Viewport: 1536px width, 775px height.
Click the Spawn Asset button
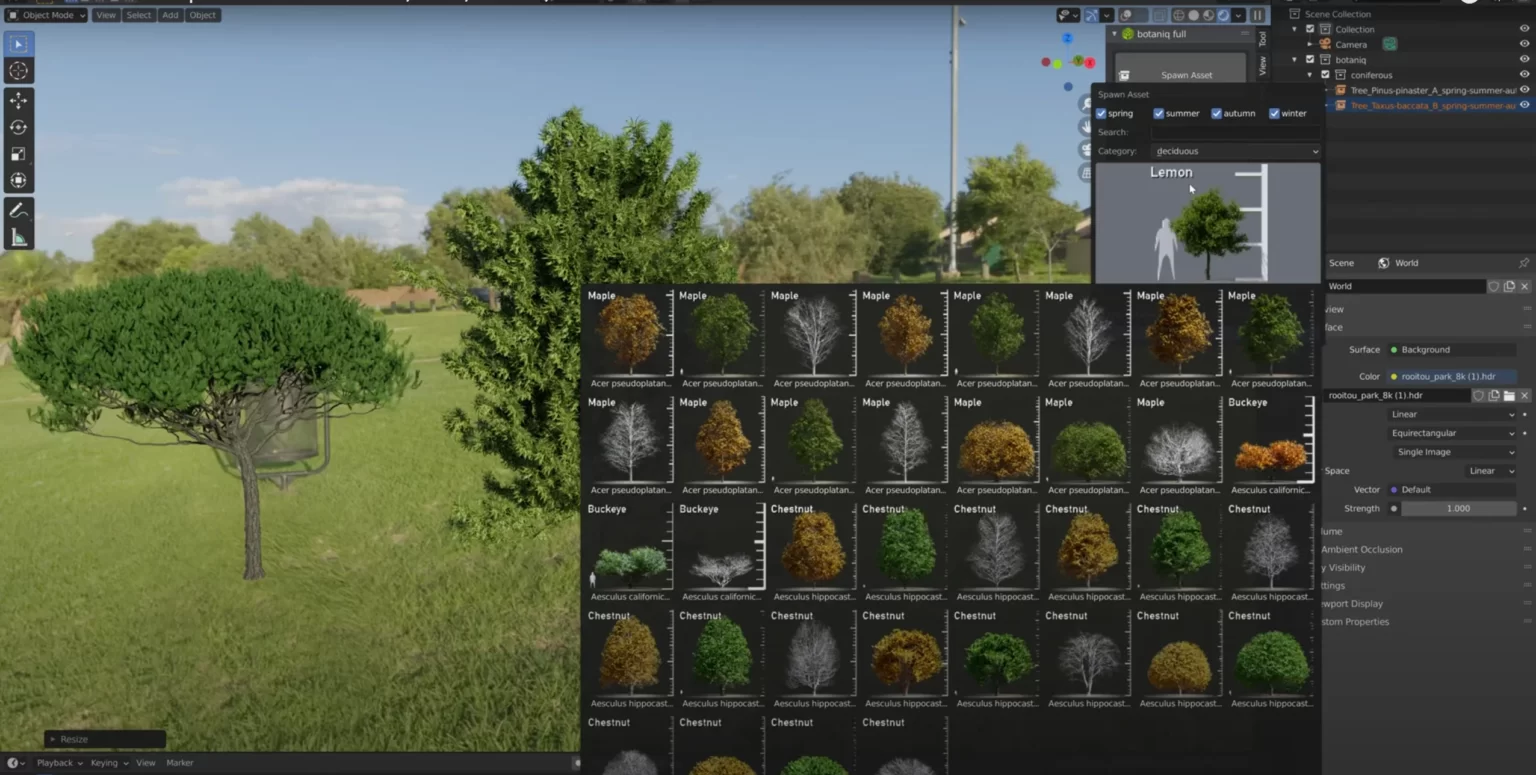click(x=1181, y=70)
